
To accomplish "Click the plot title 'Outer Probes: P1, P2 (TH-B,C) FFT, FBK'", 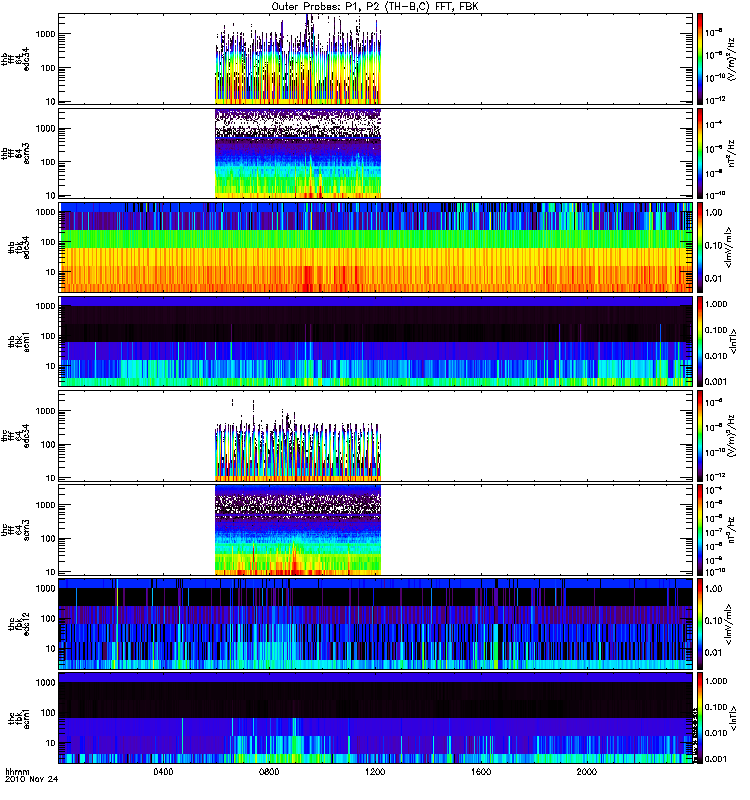I will (x=375, y=7).
